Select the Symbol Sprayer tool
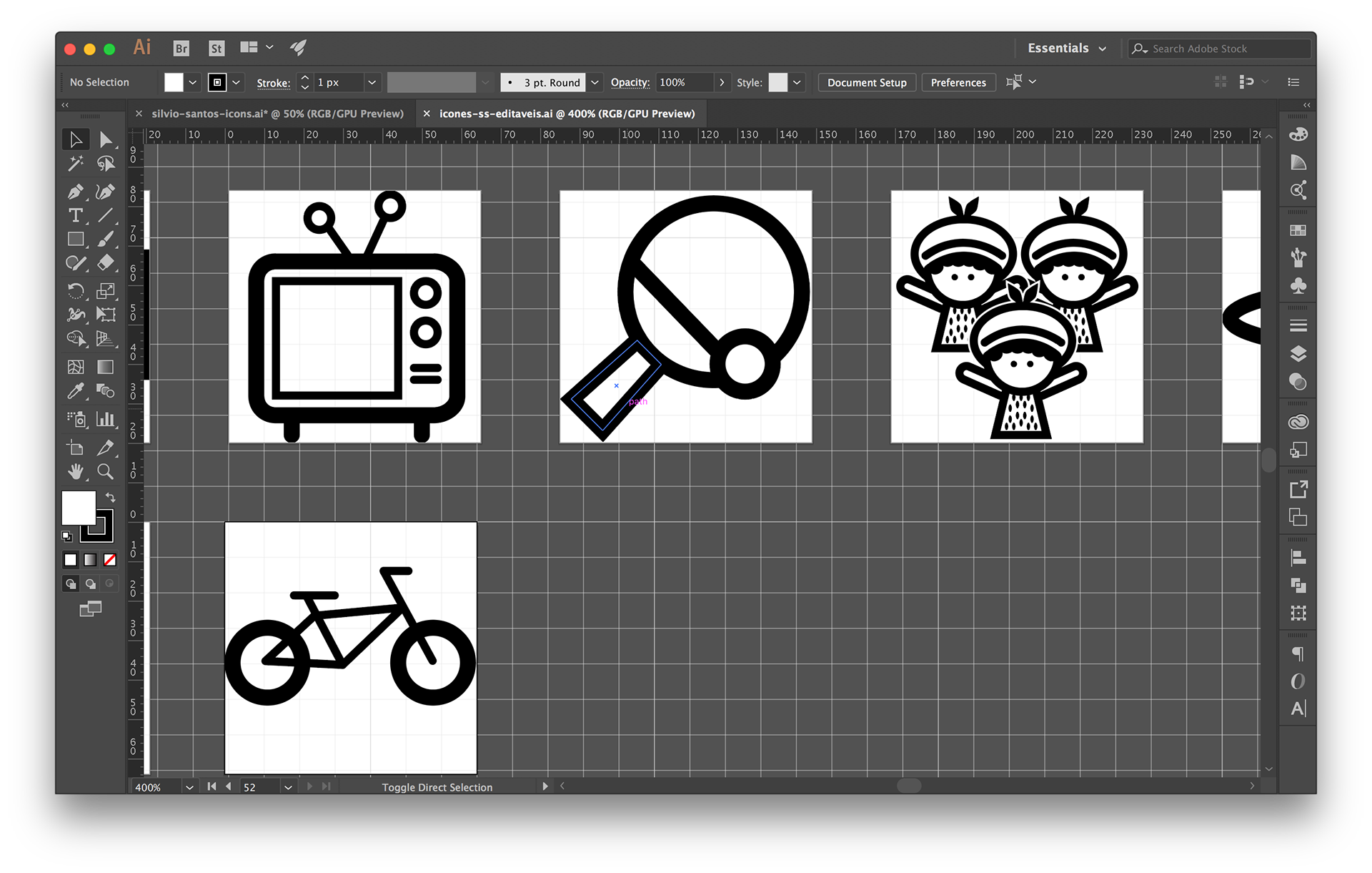Image resolution: width=1372 pixels, height=873 pixels. (x=75, y=419)
